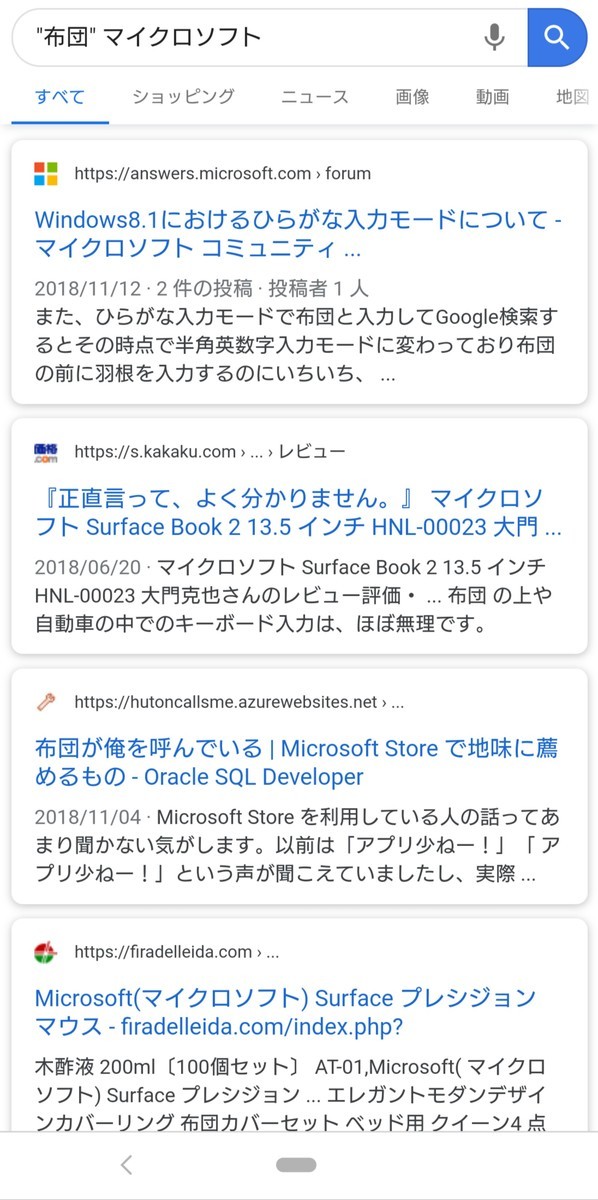Image resolution: width=598 pixels, height=1200 pixels.
Task: Tap the answers.microsoft.com breadcrumb URL
Action: pyautogui.click(x=222, y=173)
